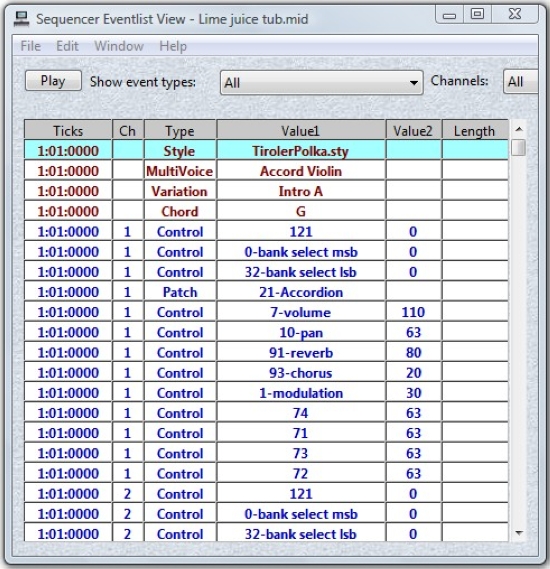Maximize the Sequencer Eventlist window
The height and width of the screenshot is (569, 550).
(477, 15)
